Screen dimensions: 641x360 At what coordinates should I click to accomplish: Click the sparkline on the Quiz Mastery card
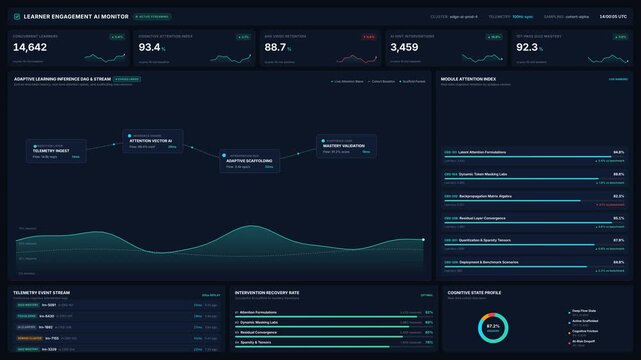(x=608, y=58)
